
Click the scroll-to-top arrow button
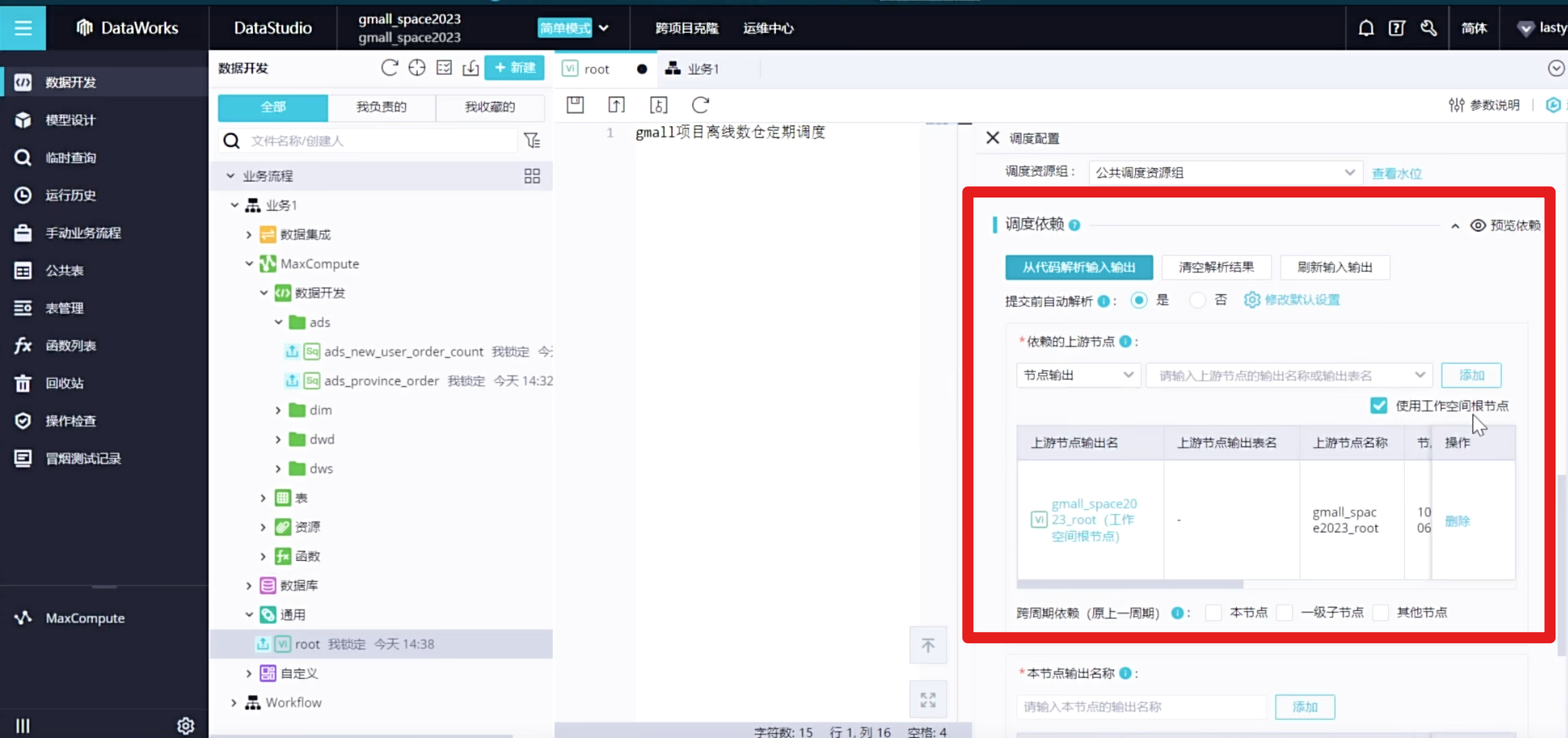pyautogui.click(x=928, y=645)
